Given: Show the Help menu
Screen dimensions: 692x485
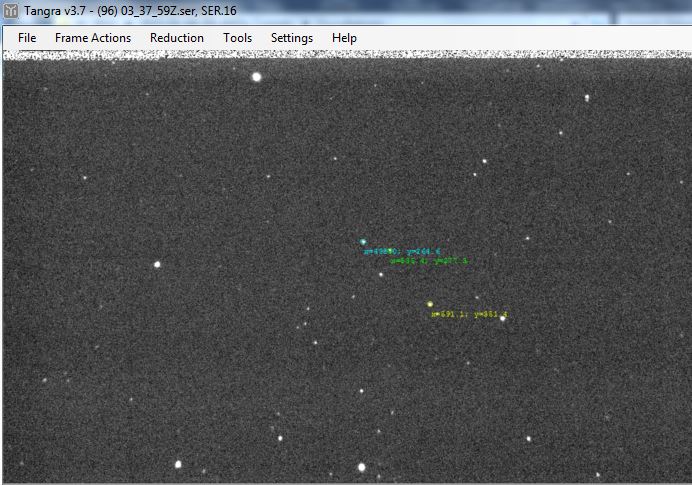Looking at the screenshot, I should [x=344, y=38].
